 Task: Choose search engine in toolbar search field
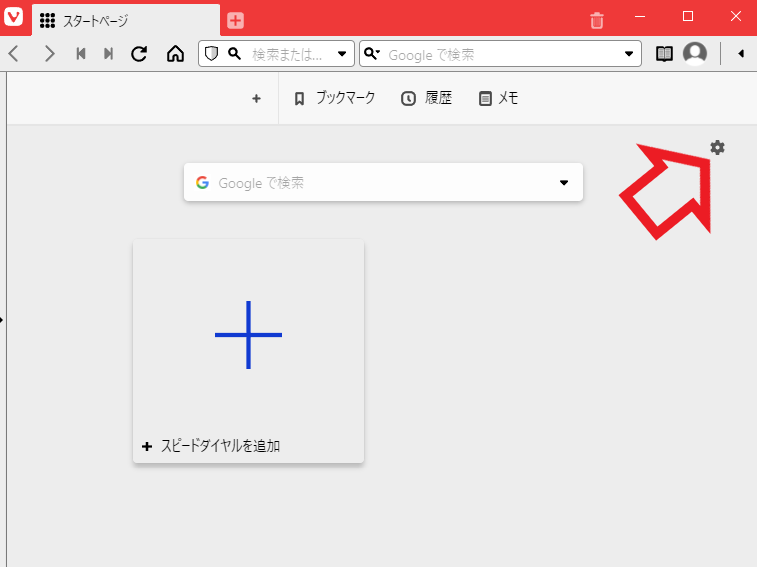click(372, 53)
